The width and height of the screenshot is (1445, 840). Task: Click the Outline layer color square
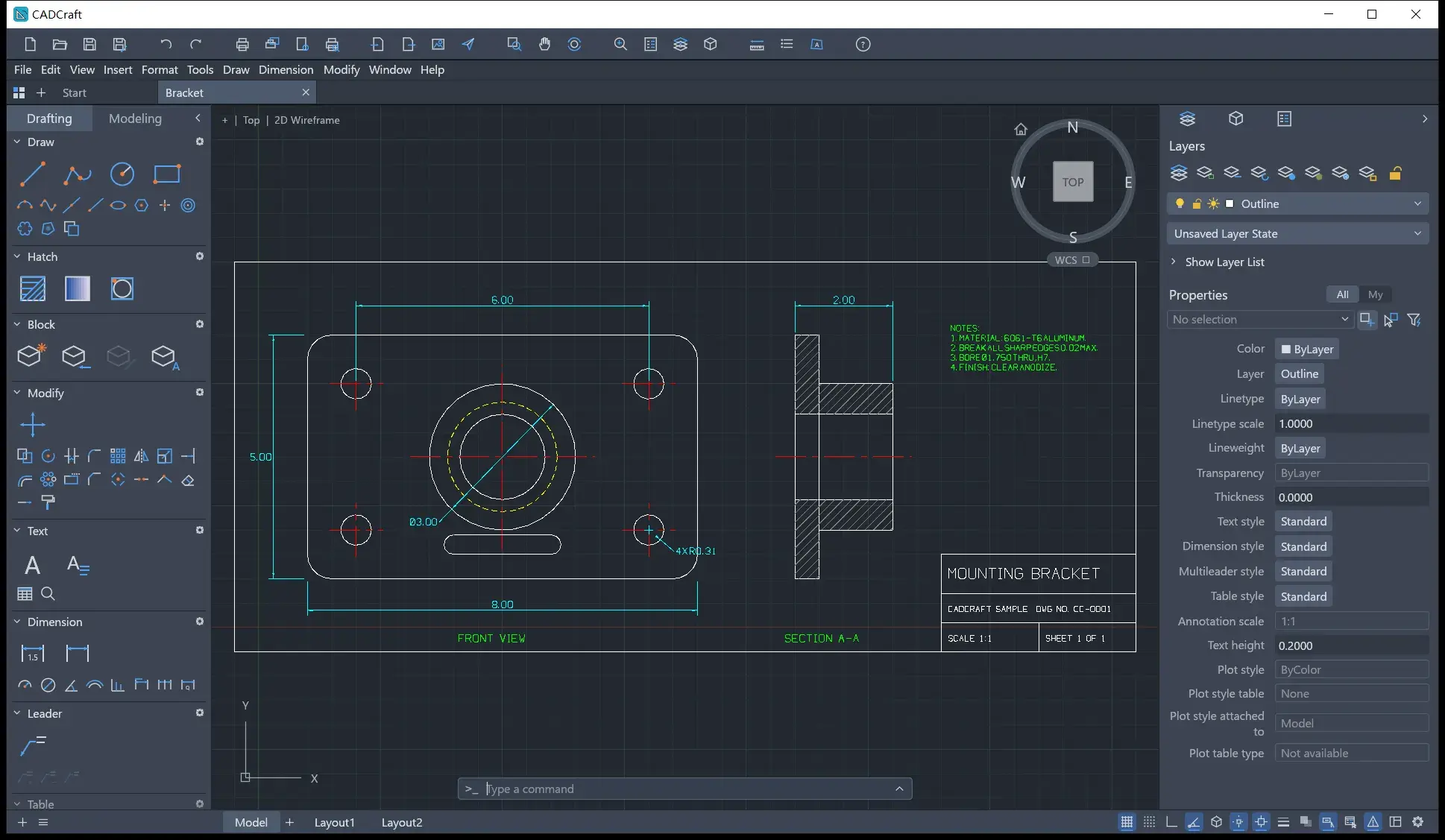click(1230, 203)
